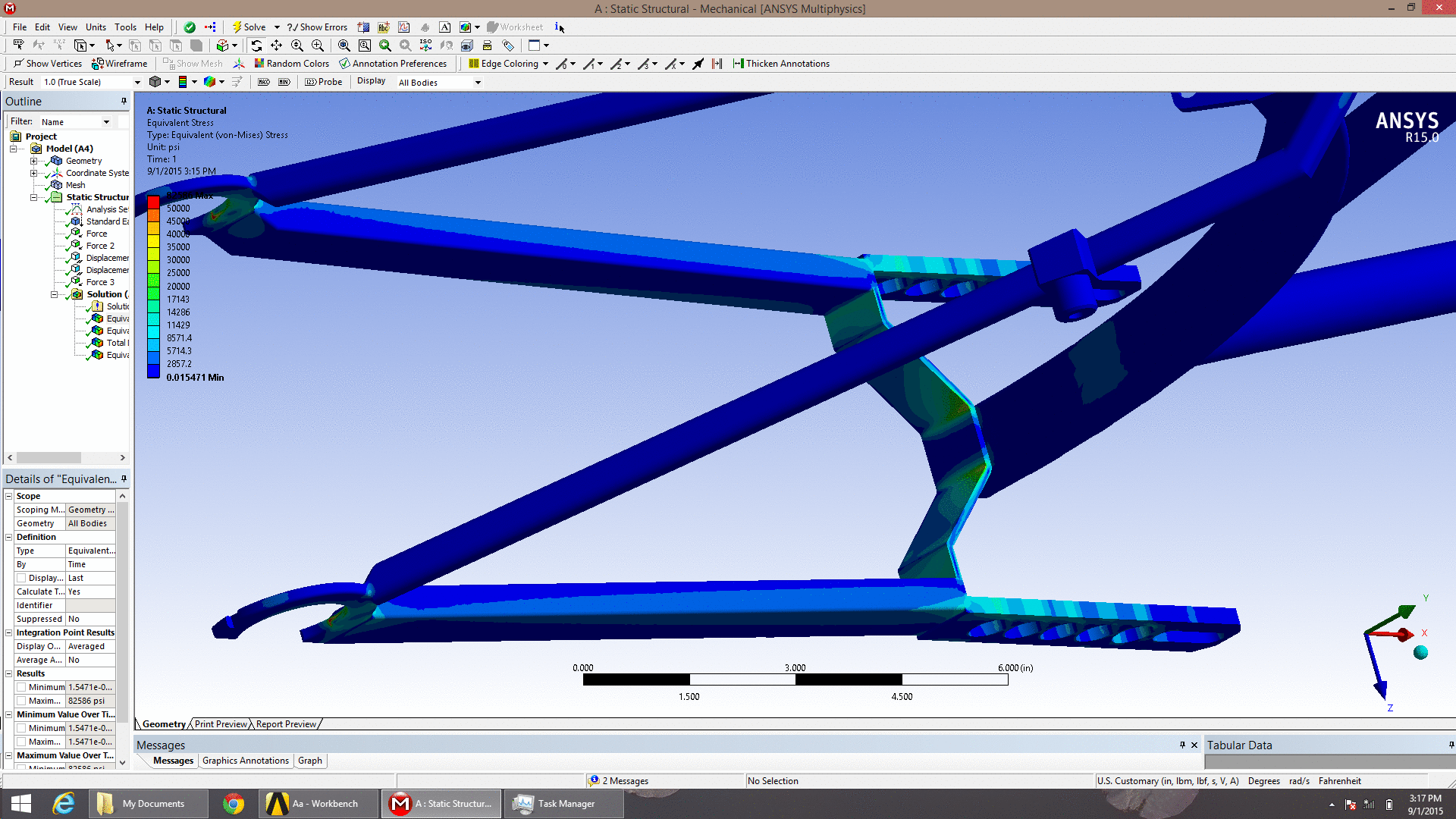Open the Result scale dropdown
The width and height of the screenshot is (1456, 819).
[x=137, y=82]
